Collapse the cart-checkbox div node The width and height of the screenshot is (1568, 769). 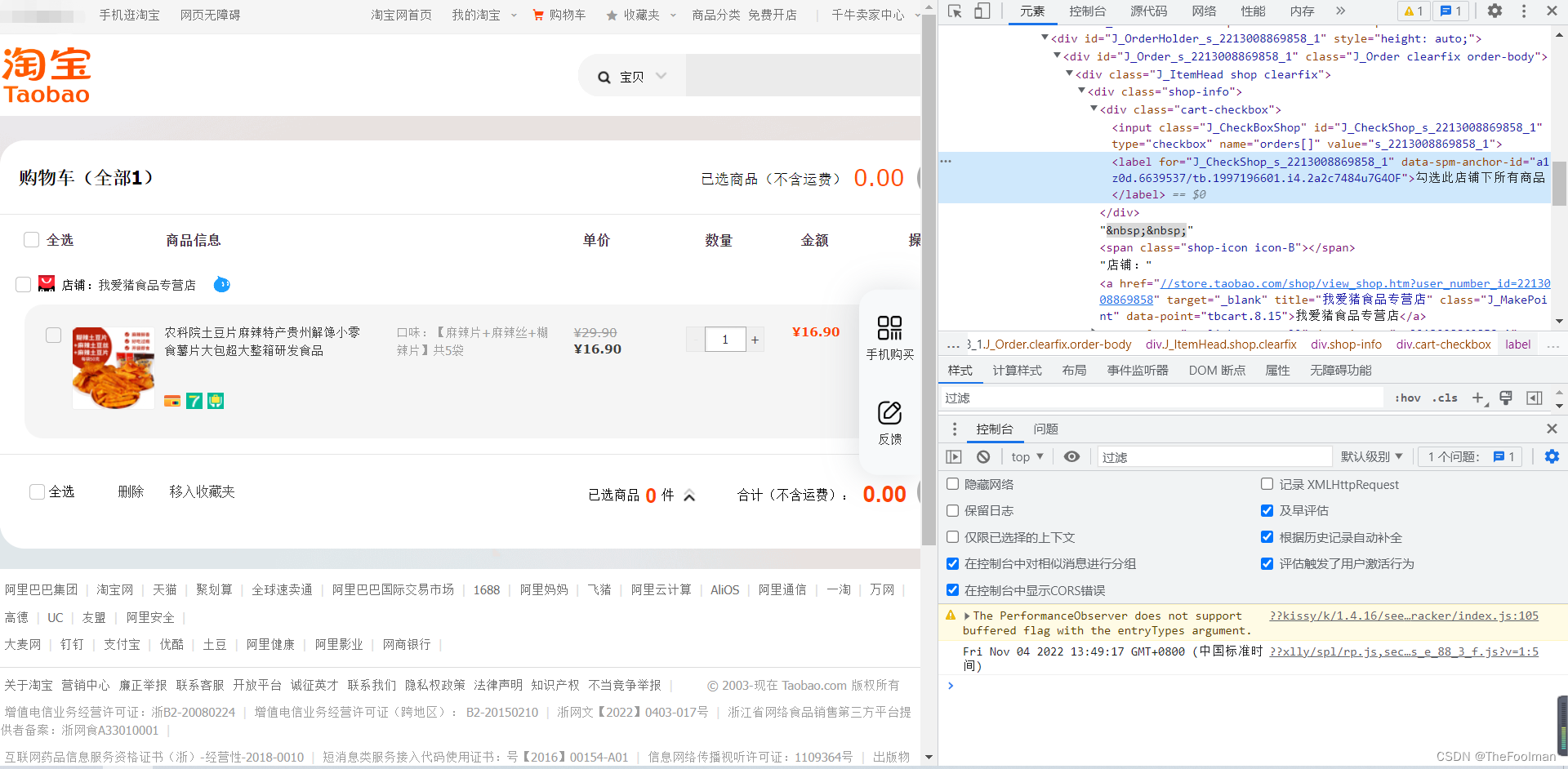(x=1094, y=109)
